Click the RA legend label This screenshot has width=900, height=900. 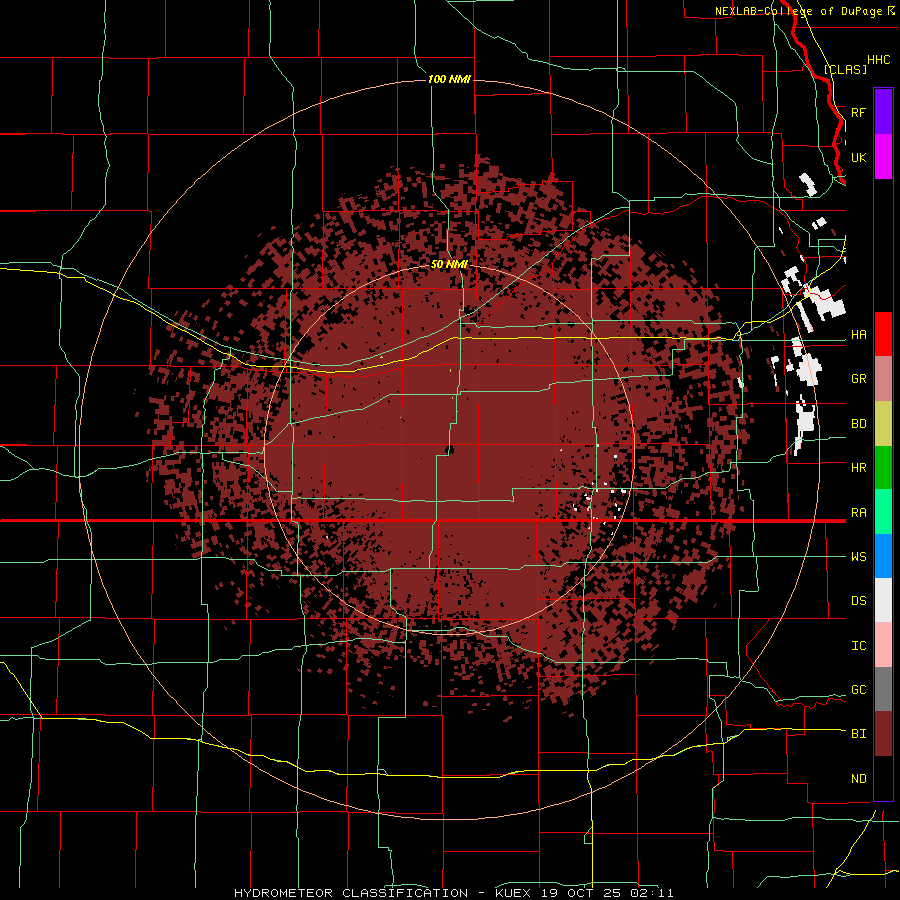859,513
